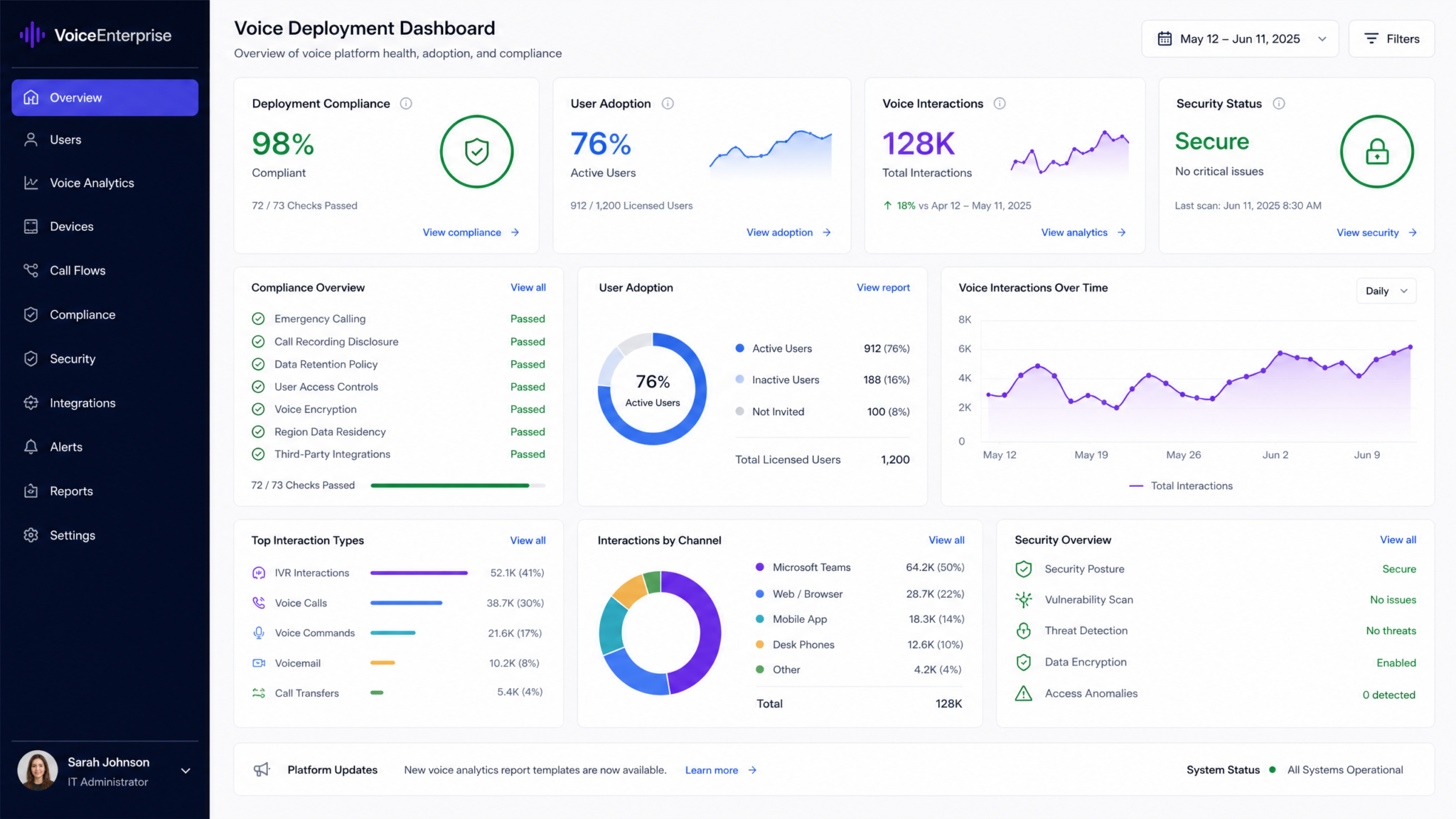Select Compliance in the sidebar
Image resolution: width=1456 pixels, height=819 pixels.
(x=105, y=315)
